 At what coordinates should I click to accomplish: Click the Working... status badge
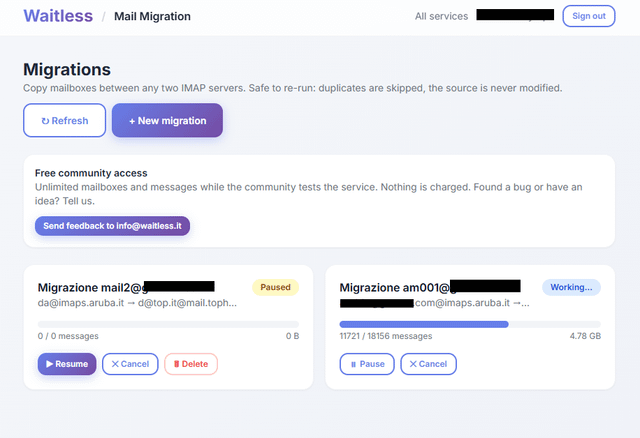point(571,287)
